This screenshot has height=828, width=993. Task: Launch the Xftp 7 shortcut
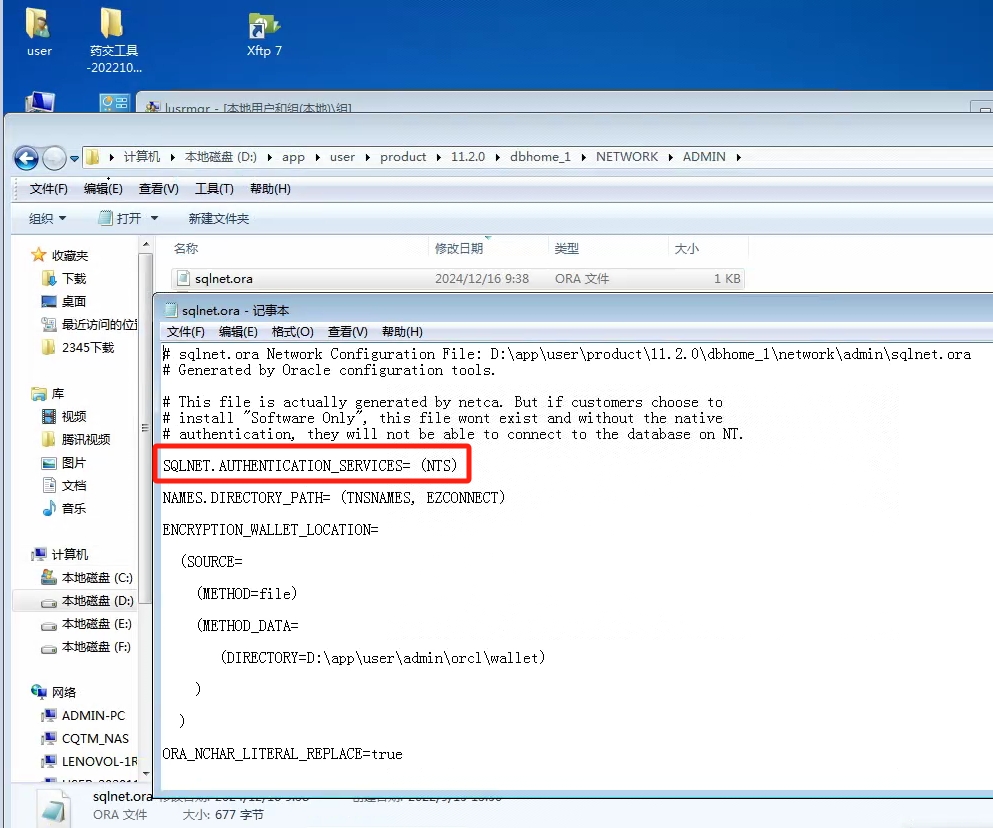[264, 35]
